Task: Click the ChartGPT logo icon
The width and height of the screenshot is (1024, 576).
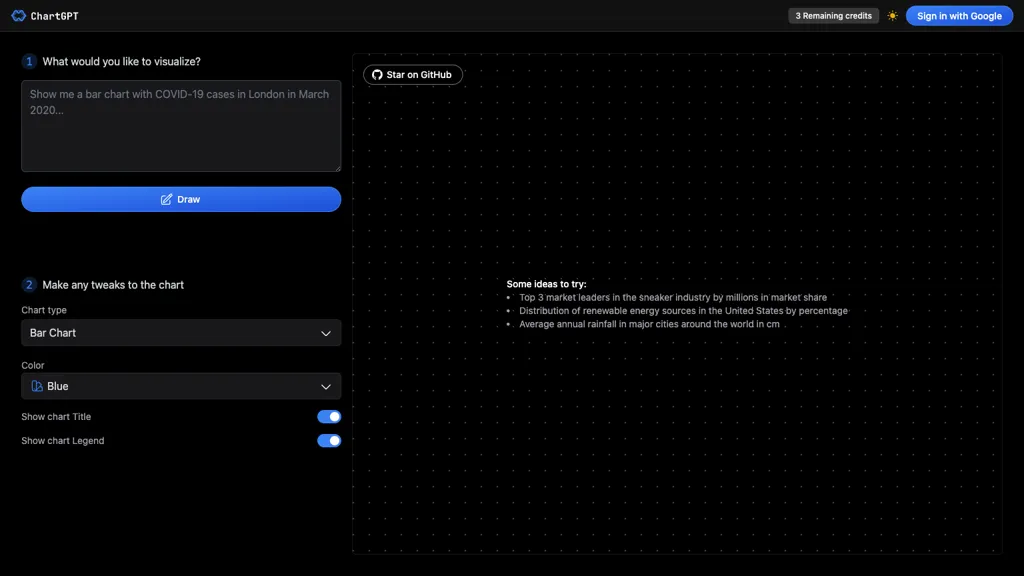Action: pyautogui.click(x=18, y=16)
